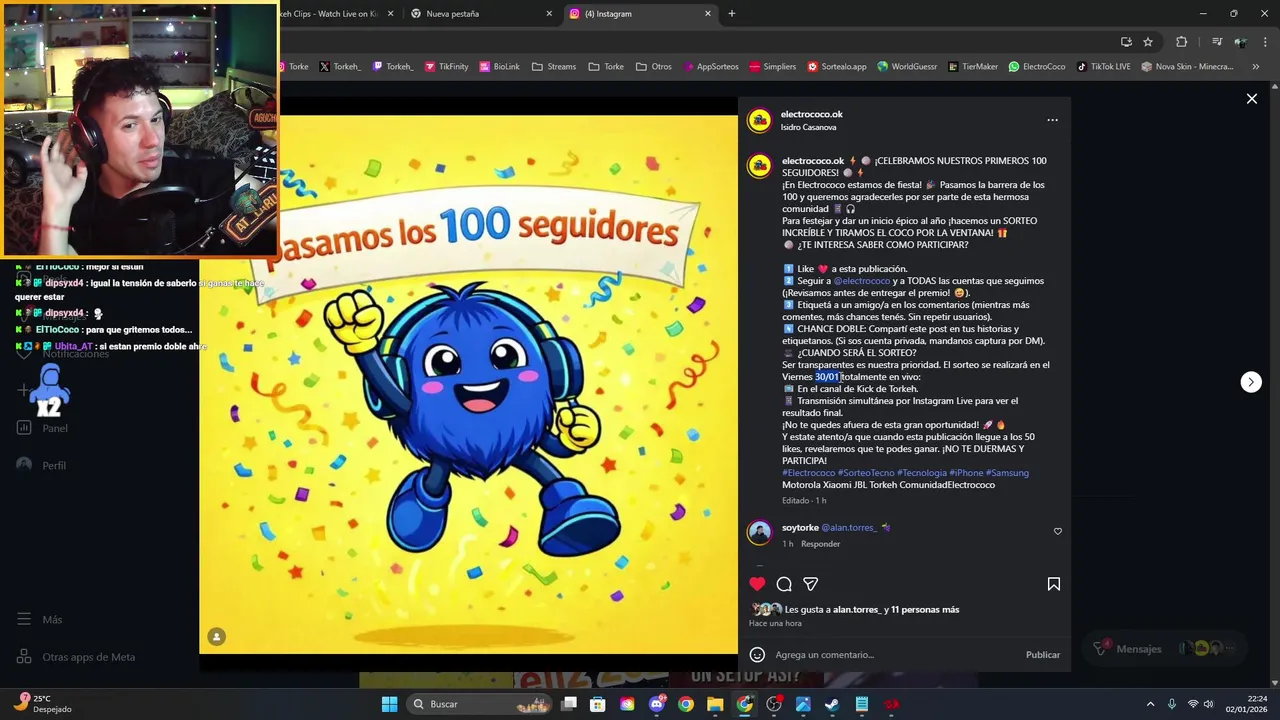Open TikFinity bookmark
1280x720 pixels.
pyautogui.click(x=446, y=67)
